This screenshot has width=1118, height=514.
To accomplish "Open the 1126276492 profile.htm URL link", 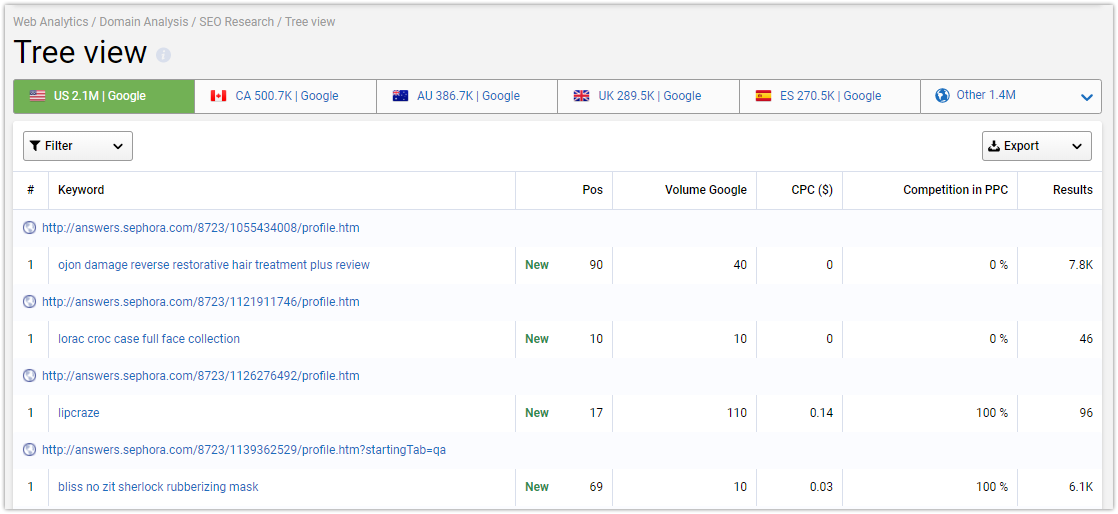I will tap(201, 376).
